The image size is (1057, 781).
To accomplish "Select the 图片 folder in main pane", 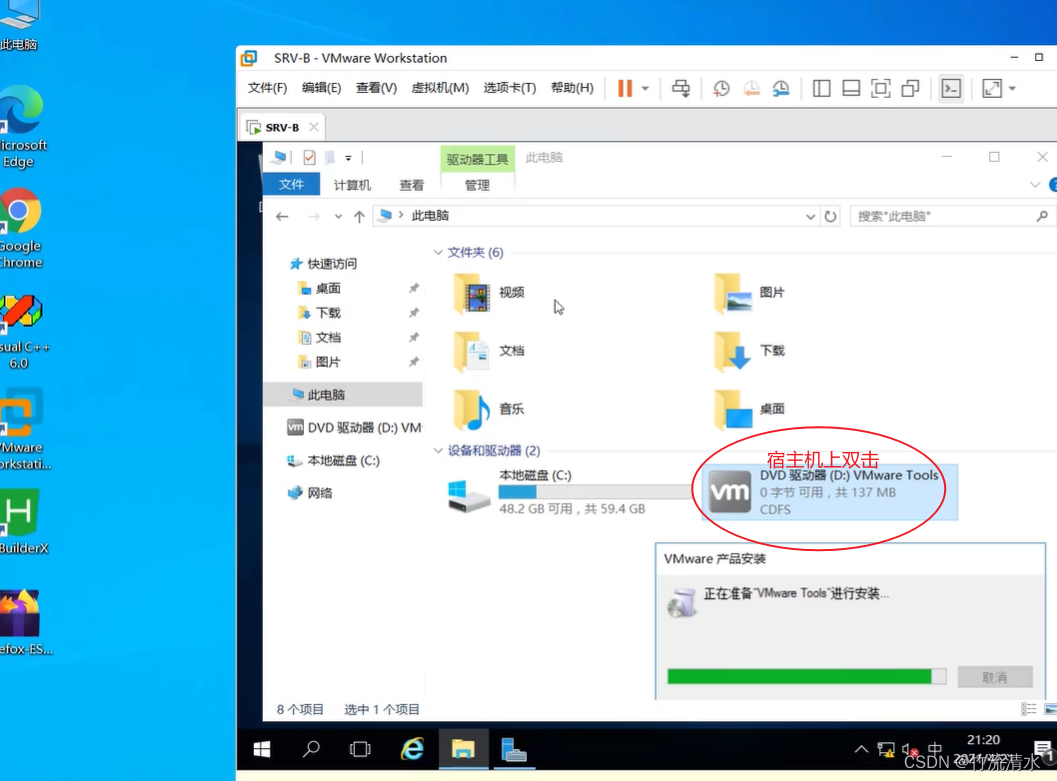I will click(x=750, y=292).
